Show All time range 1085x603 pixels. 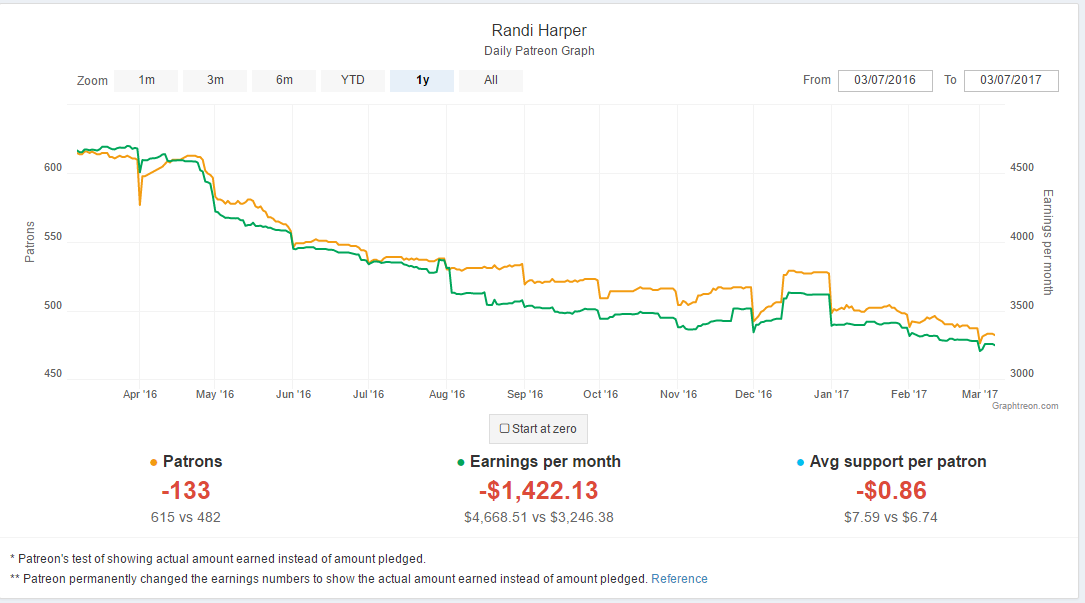[x=491, y=80]
